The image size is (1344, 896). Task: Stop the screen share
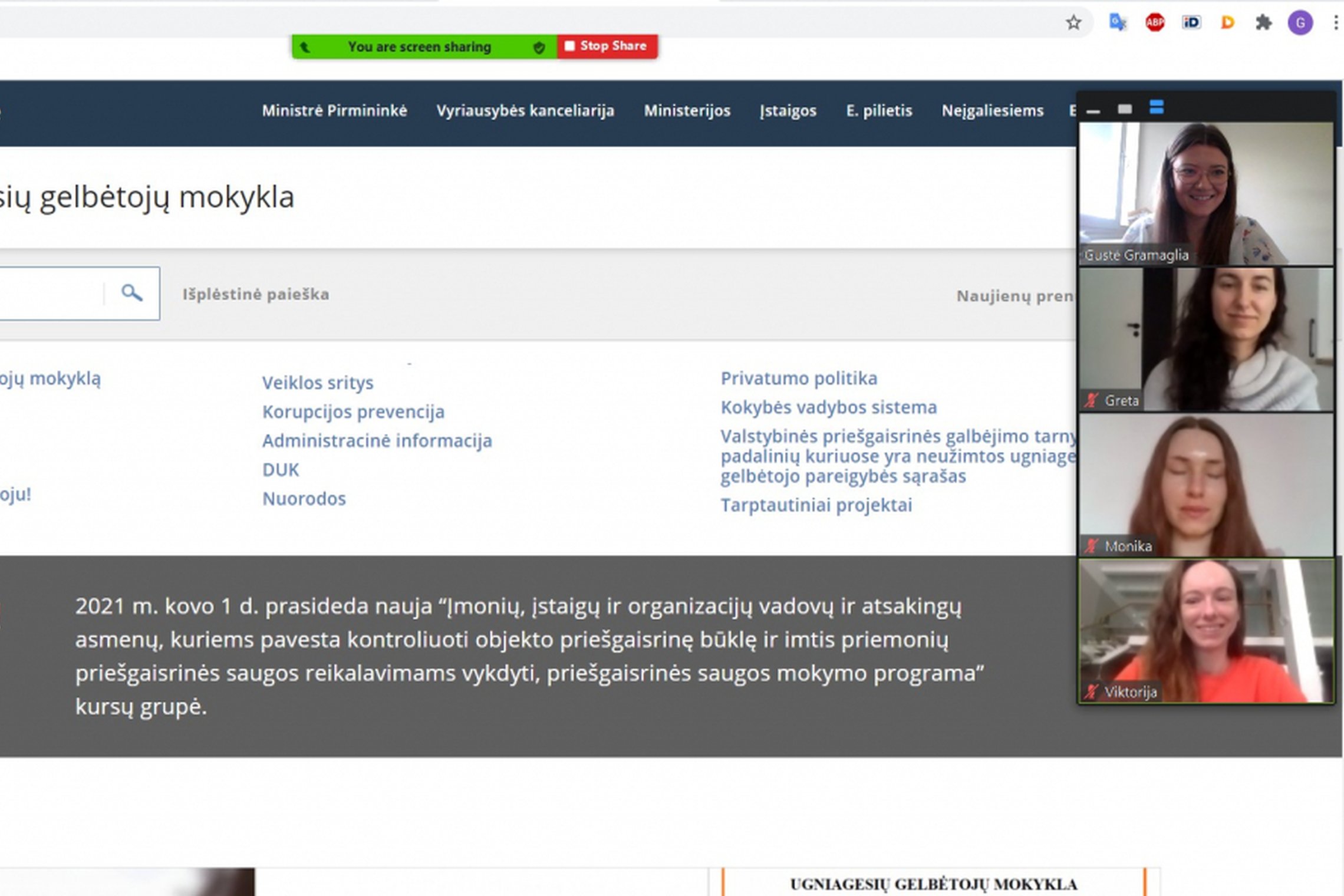coord(607,47)
